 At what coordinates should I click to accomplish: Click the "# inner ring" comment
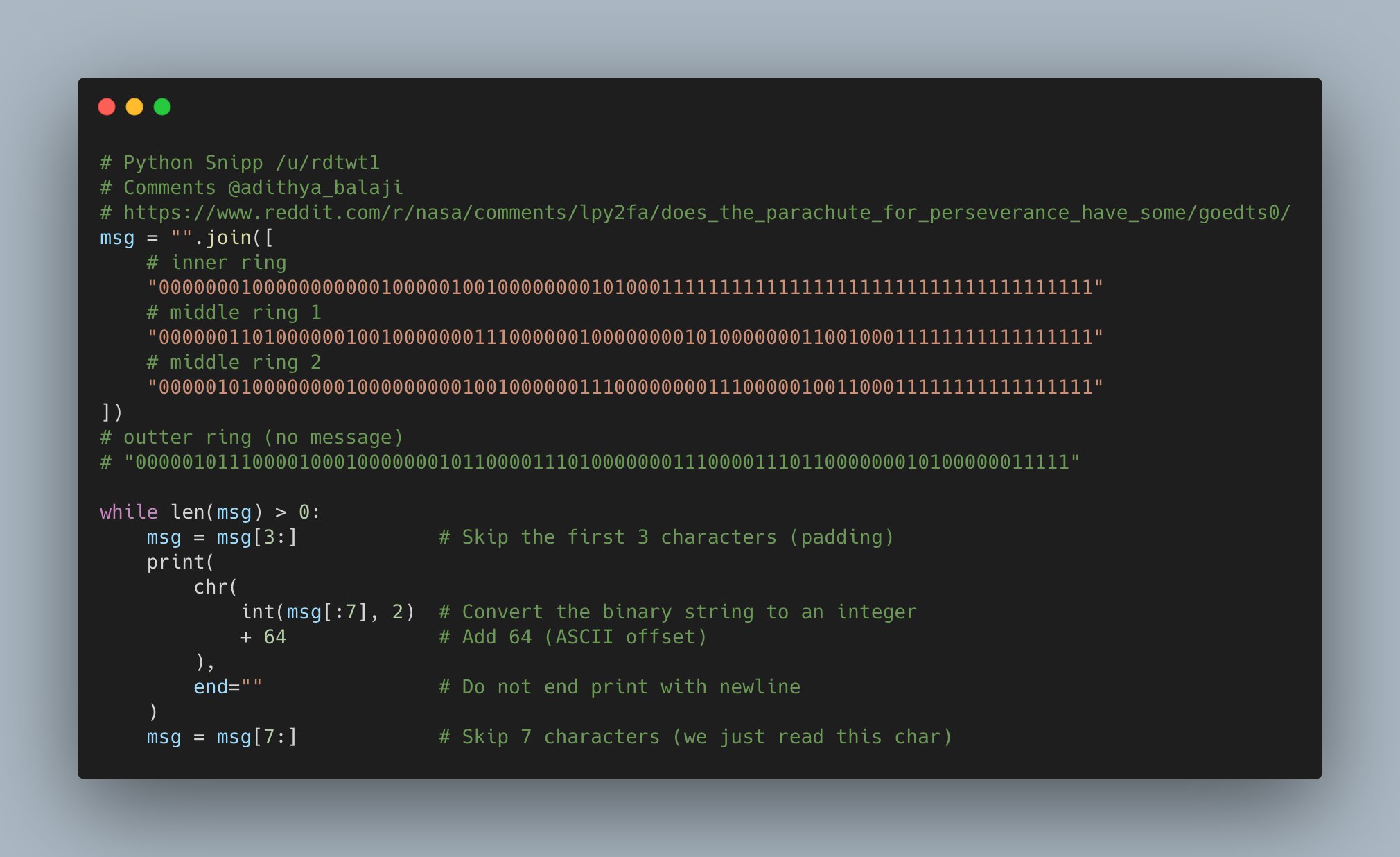coord(216,263)
